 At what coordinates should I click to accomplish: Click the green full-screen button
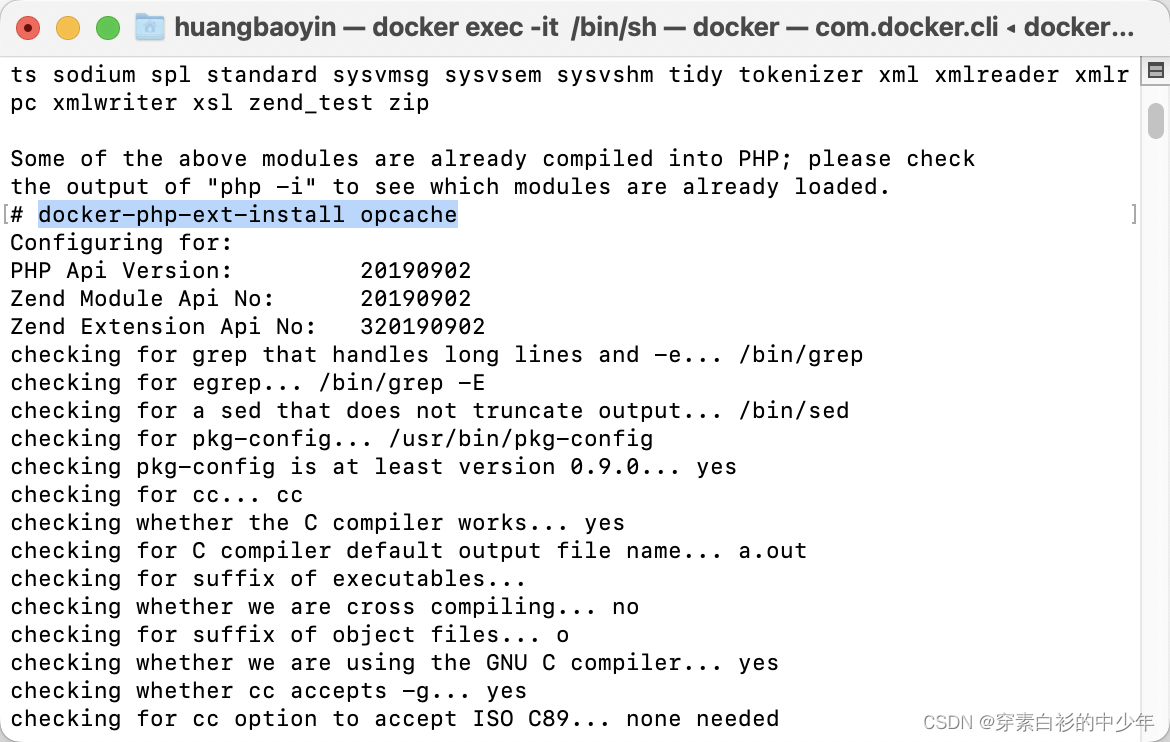point(106,27)
